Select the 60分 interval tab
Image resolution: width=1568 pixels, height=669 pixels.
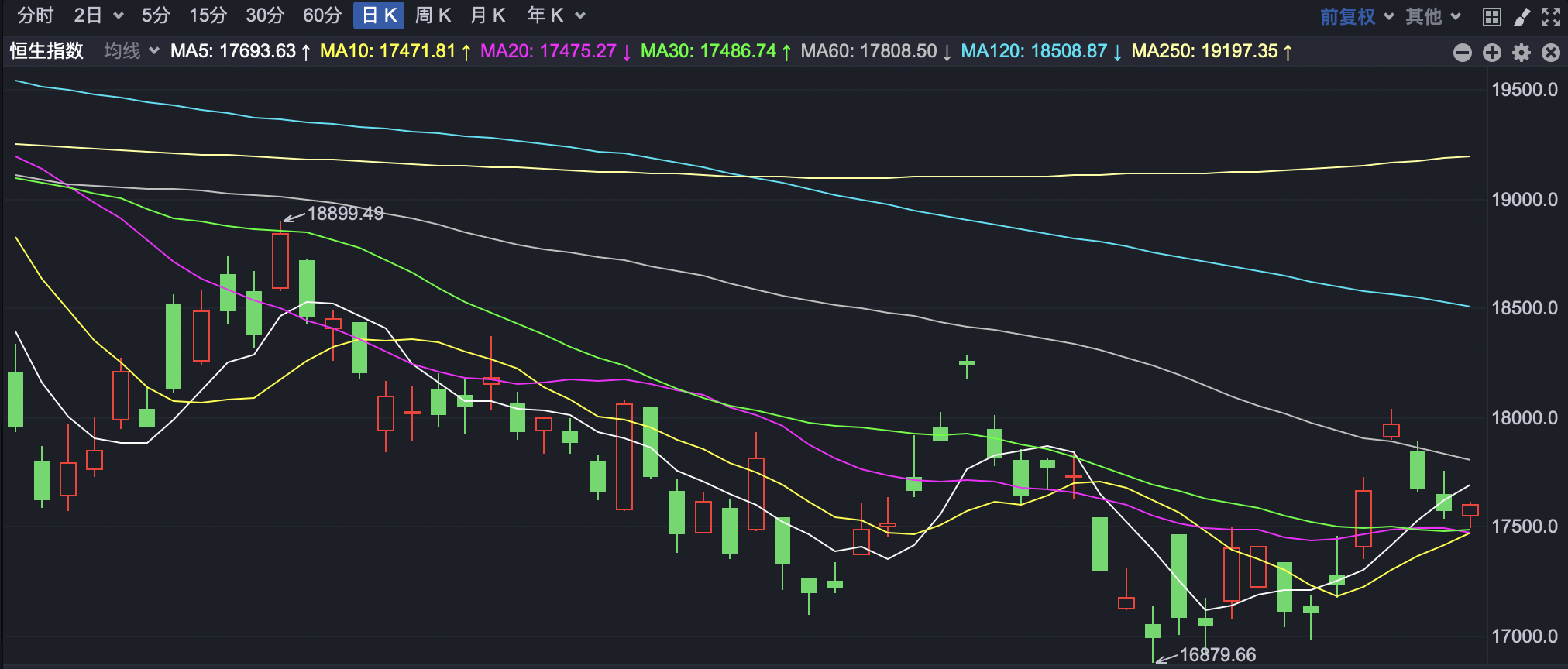(322, 15)
